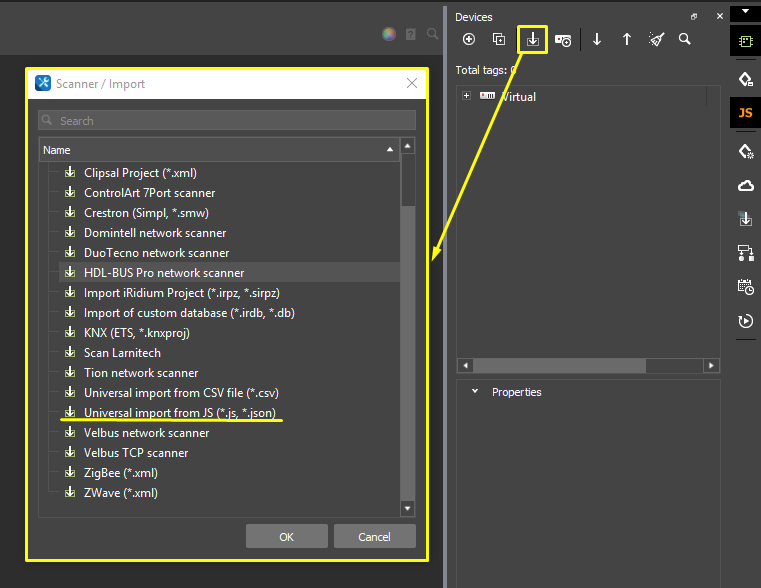Select Universal import from JS entry
Screen dimensions: 761x588
(x=179, y=413)
